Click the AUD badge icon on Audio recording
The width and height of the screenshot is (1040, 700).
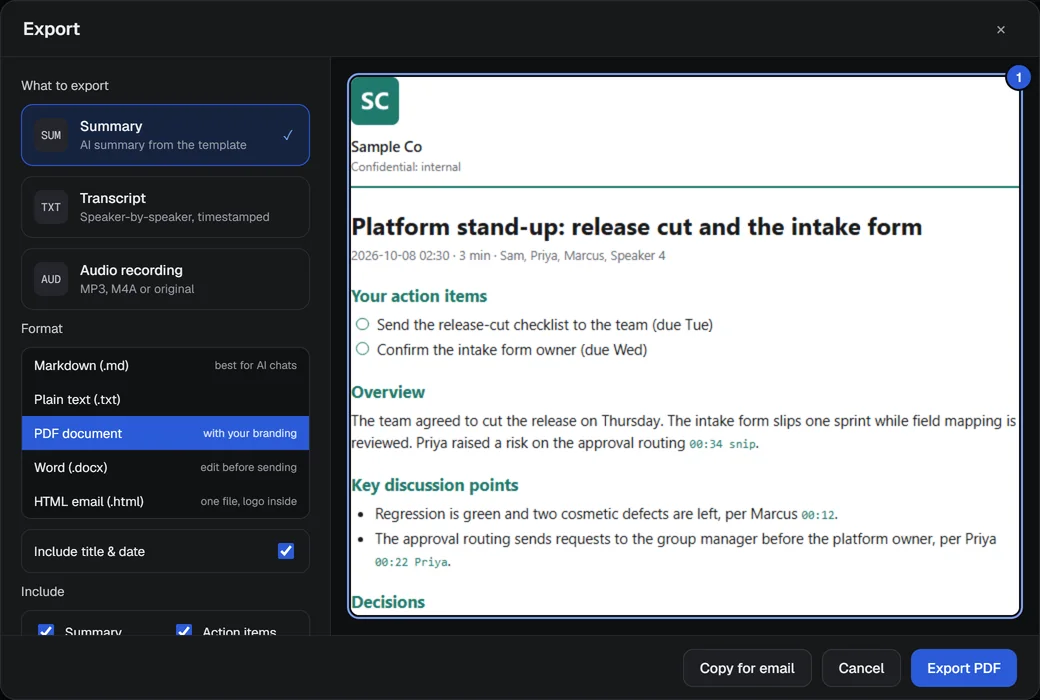[x=51, y=279]
